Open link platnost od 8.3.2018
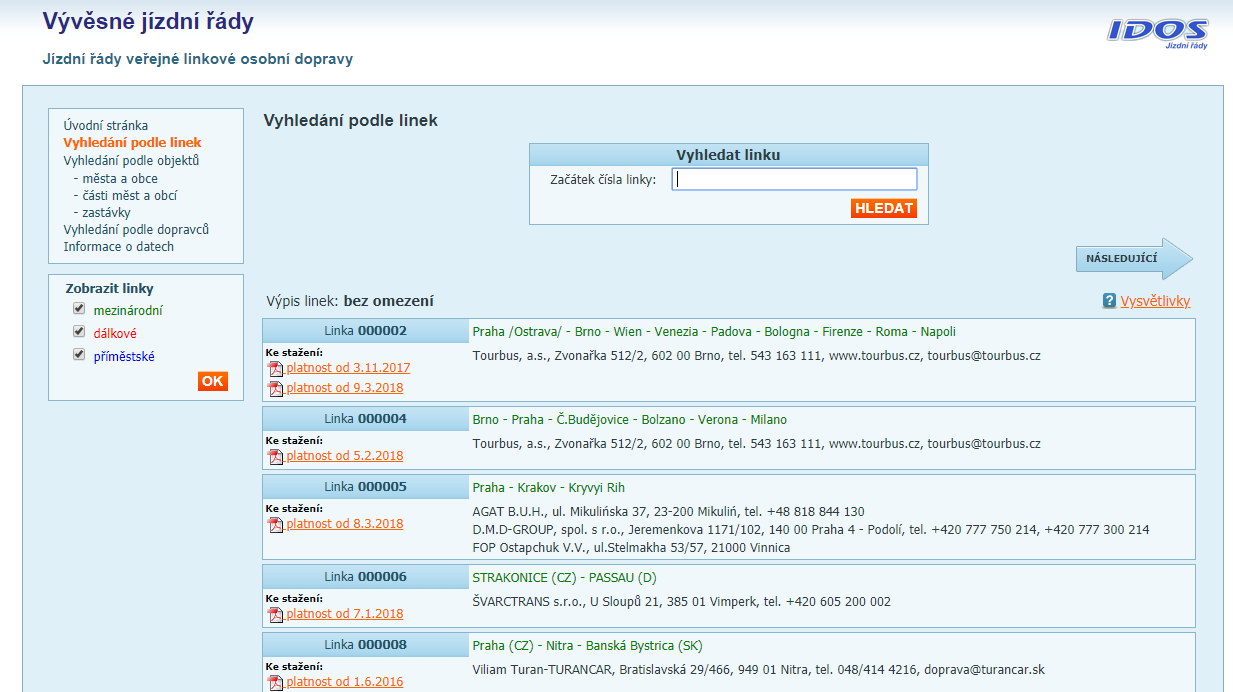 [345, 524]
